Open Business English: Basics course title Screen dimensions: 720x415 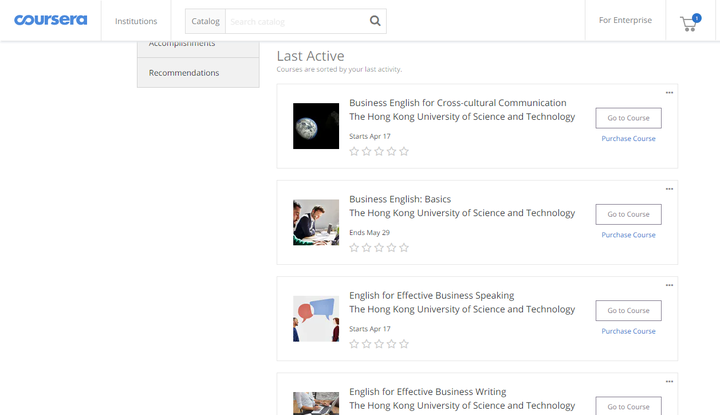[x=400, y=199]
